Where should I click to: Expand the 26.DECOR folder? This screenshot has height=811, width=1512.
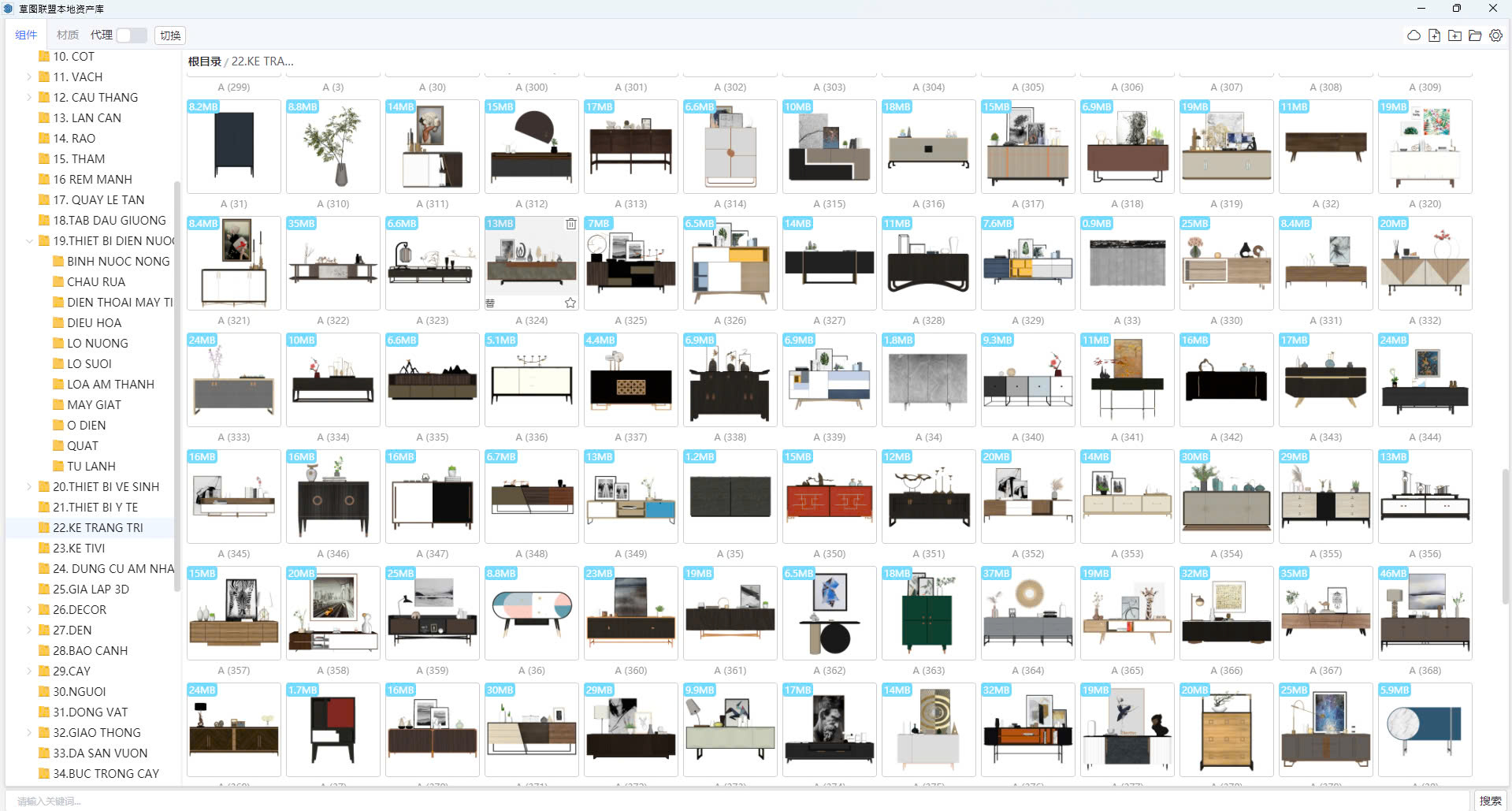[x=29, y=610]
